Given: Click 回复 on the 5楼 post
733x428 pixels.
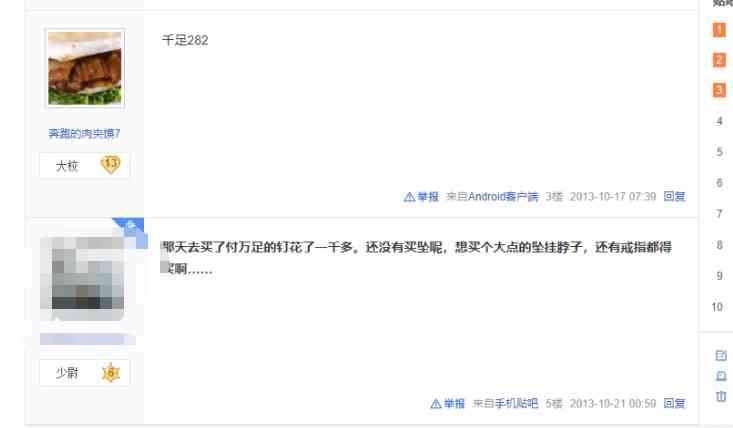Looking at the screenshot, I should 674,403.
